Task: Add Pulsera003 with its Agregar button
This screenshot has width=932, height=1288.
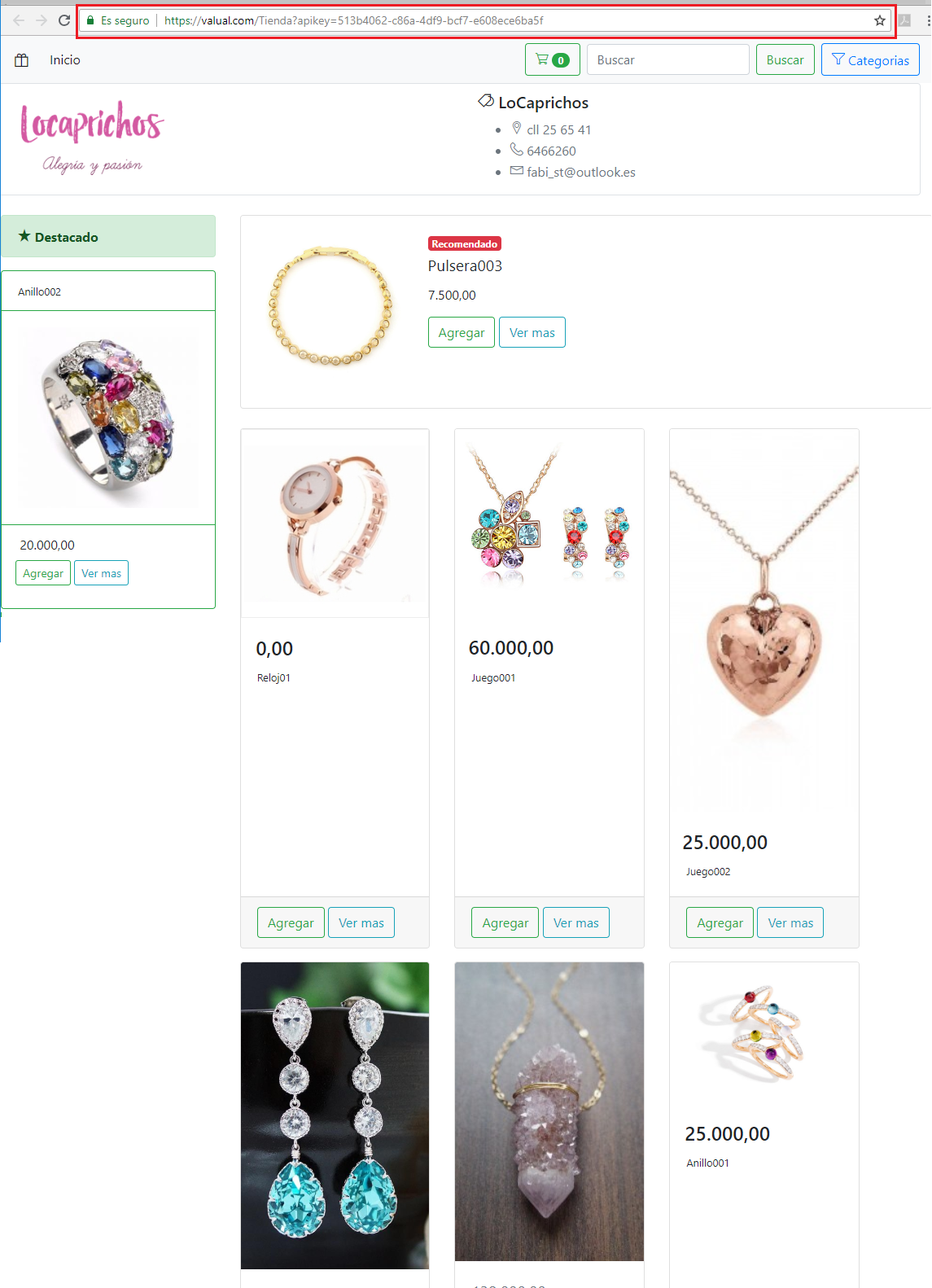Action: point(462,332)
